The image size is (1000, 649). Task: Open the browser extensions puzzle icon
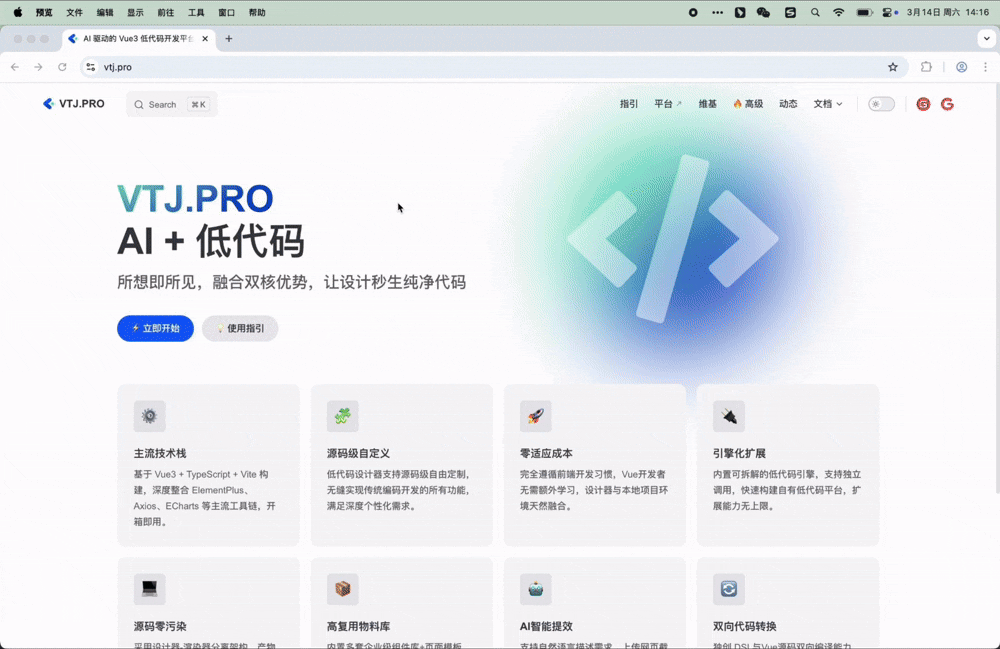tap(926, 67)
